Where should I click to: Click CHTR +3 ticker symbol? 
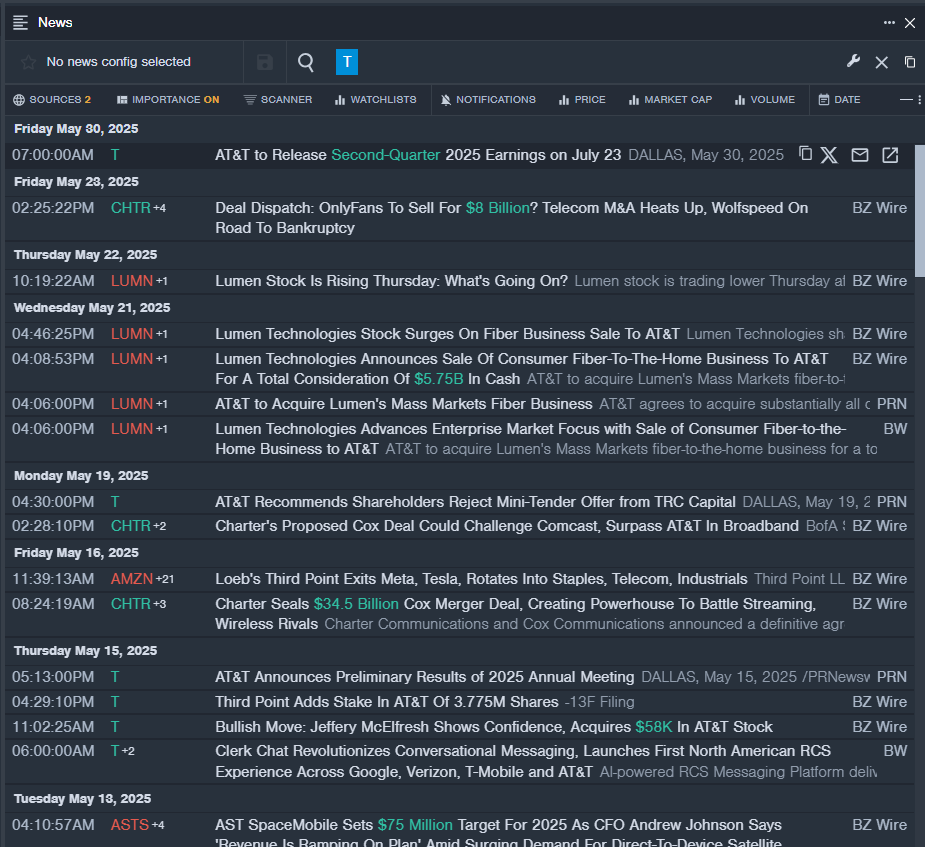click(x=131, y=604)
